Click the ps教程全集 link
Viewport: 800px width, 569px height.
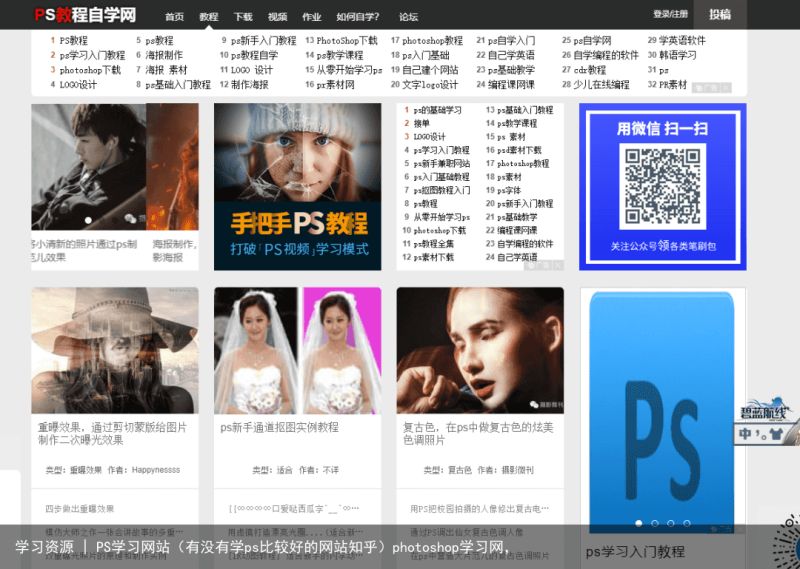click(x=434, y=244)
